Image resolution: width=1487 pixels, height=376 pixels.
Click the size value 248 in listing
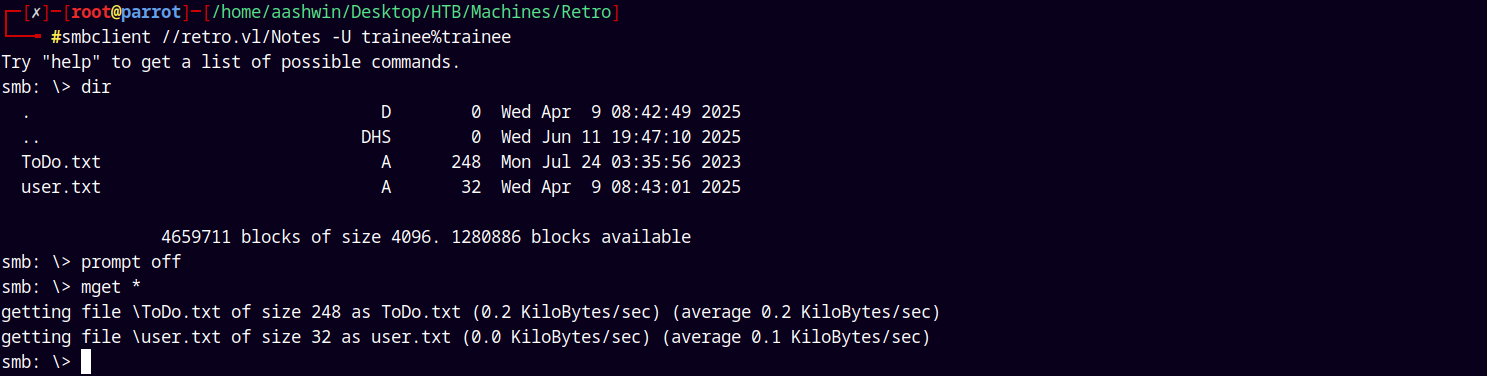(466, 162)
